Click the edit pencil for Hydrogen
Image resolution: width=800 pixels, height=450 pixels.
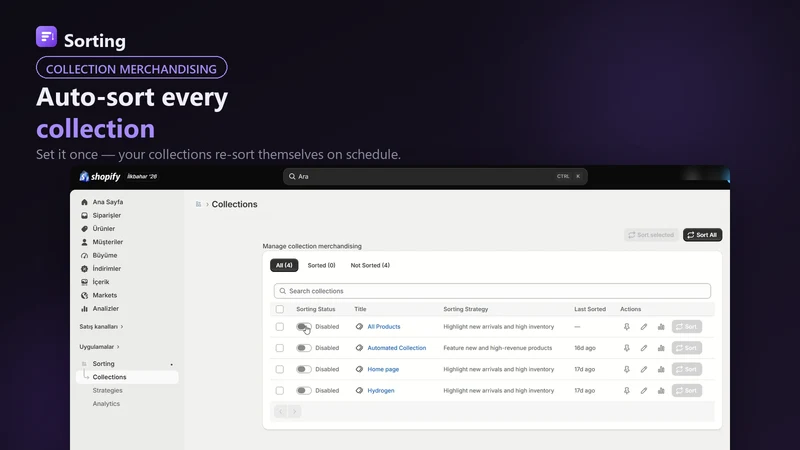(x=644, y=391)
